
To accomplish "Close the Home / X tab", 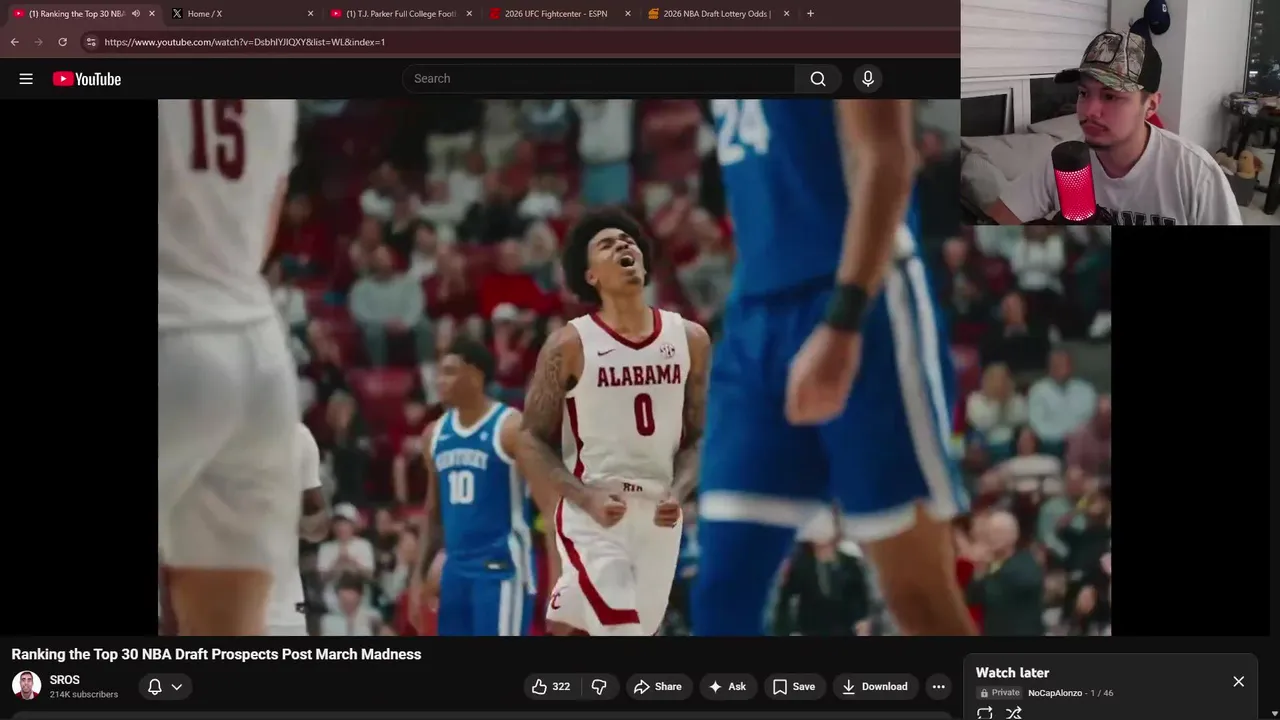I will point(310,14).
